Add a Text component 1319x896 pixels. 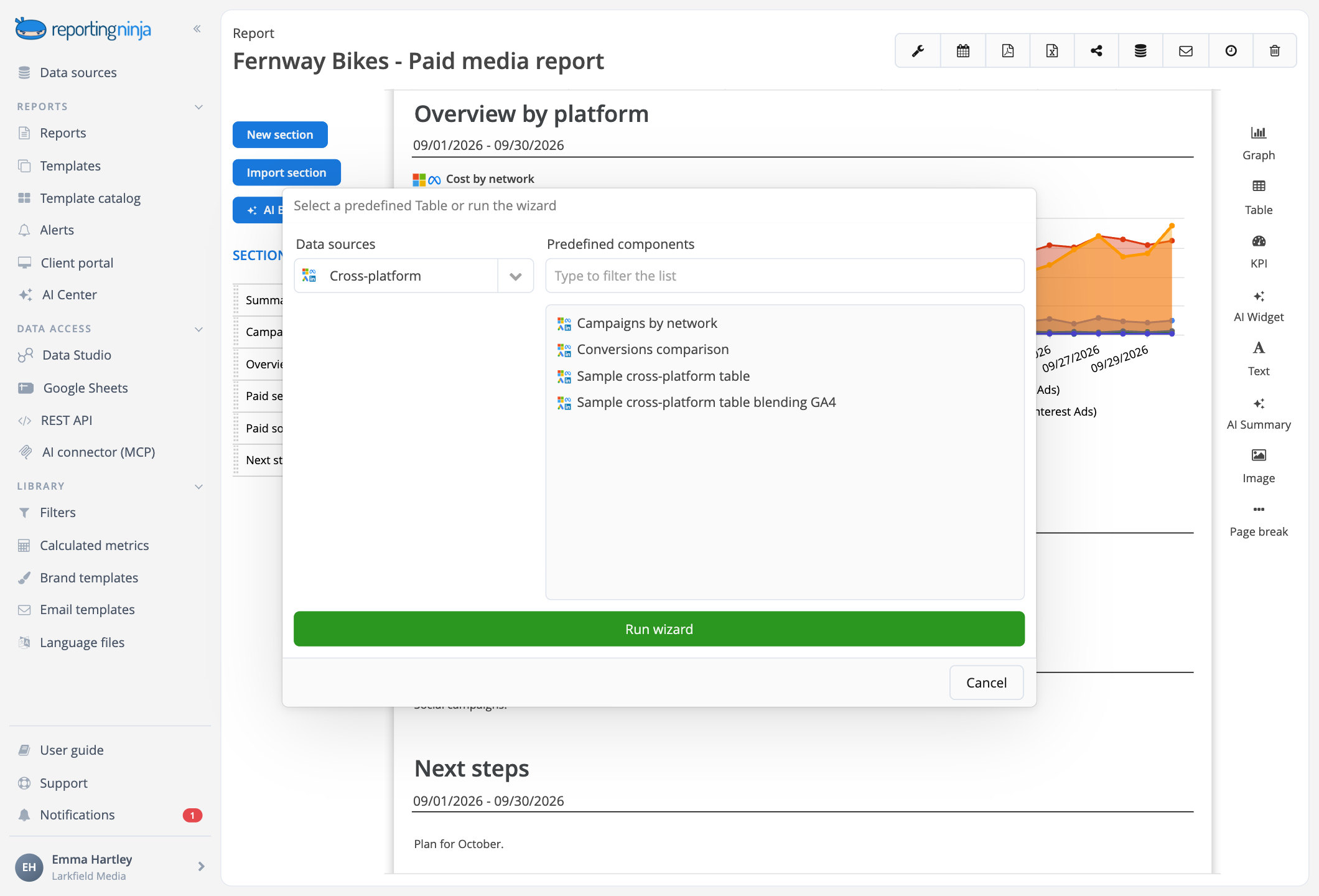(x=1258, y=359)
